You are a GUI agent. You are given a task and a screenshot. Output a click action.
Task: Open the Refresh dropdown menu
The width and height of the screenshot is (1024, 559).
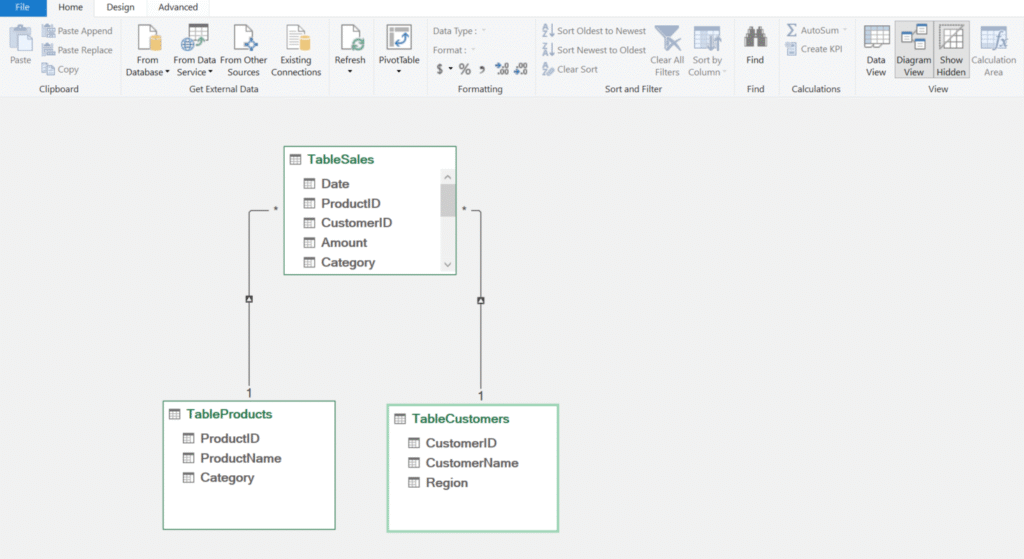click(x=350, y=72)
